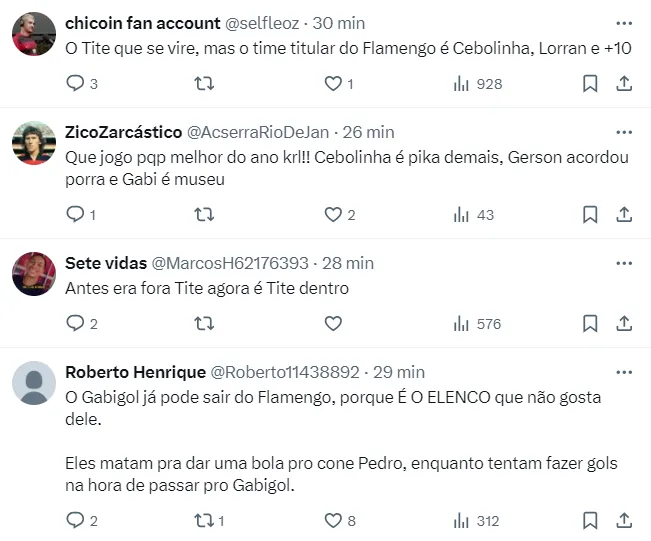This screenshot has width=651, height=541.
Task: Open more options on chicoin fan account tweet
Action: click(x=624, y=22)
